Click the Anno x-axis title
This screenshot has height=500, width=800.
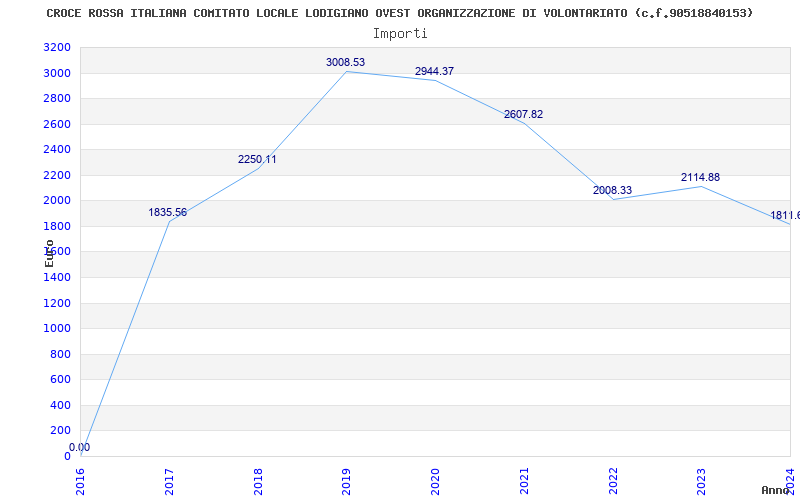[776, 490]
